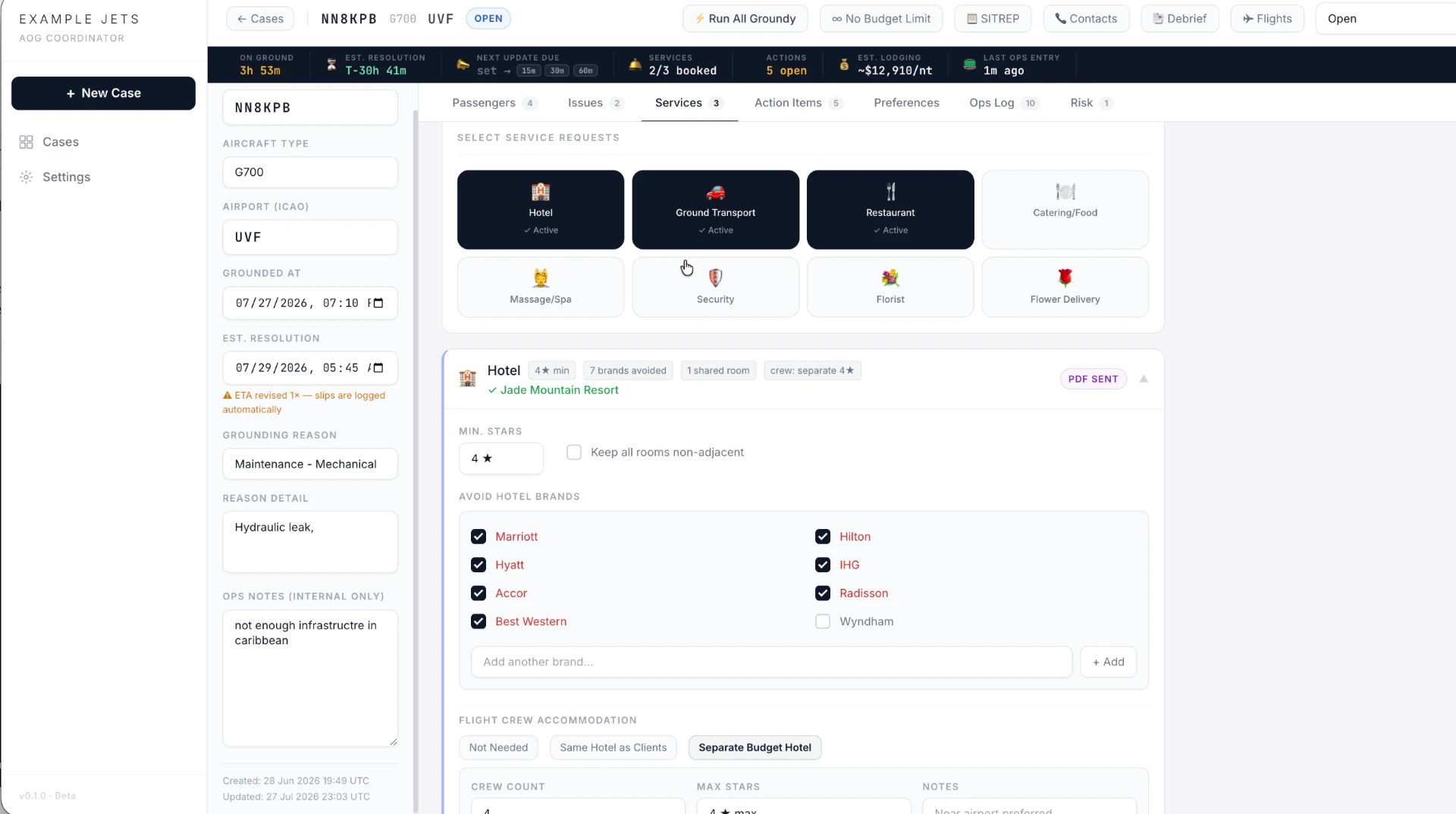The height and width of the screenshot is (814, 1456).
Task: Add the Catering/Food service request
Action: pos(1065,210)
